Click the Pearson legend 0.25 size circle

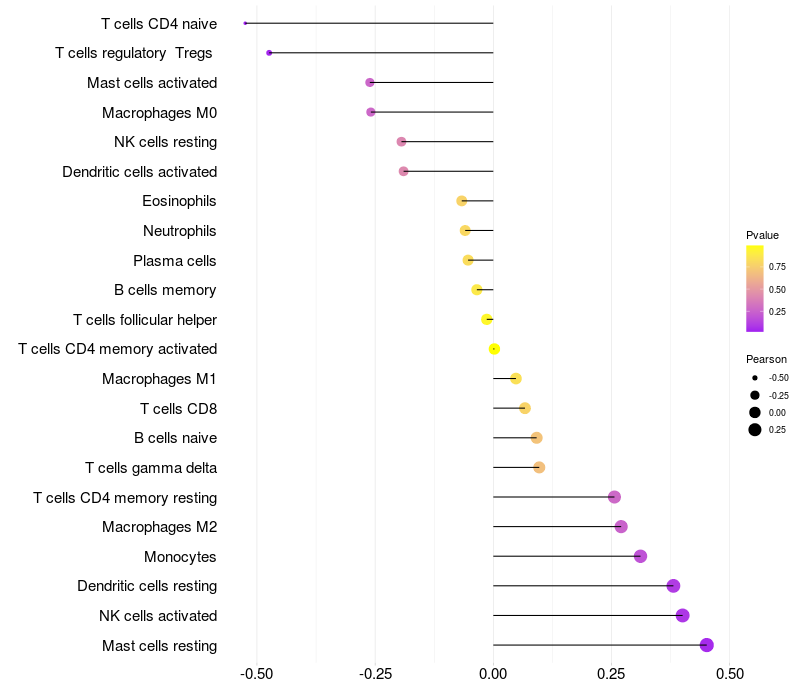coord(755,430)
